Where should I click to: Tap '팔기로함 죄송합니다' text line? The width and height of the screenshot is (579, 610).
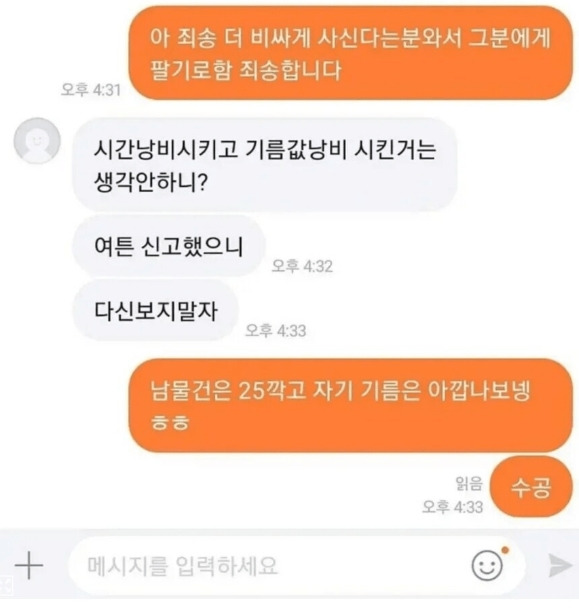click(x=246, y=70)
